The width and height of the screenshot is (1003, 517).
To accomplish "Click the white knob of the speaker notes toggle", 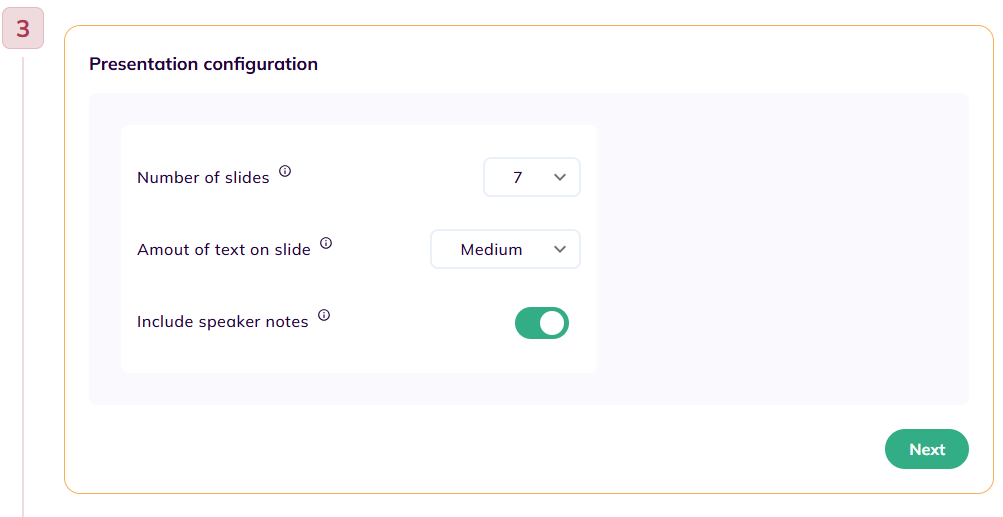I will [x=552, y=323].
